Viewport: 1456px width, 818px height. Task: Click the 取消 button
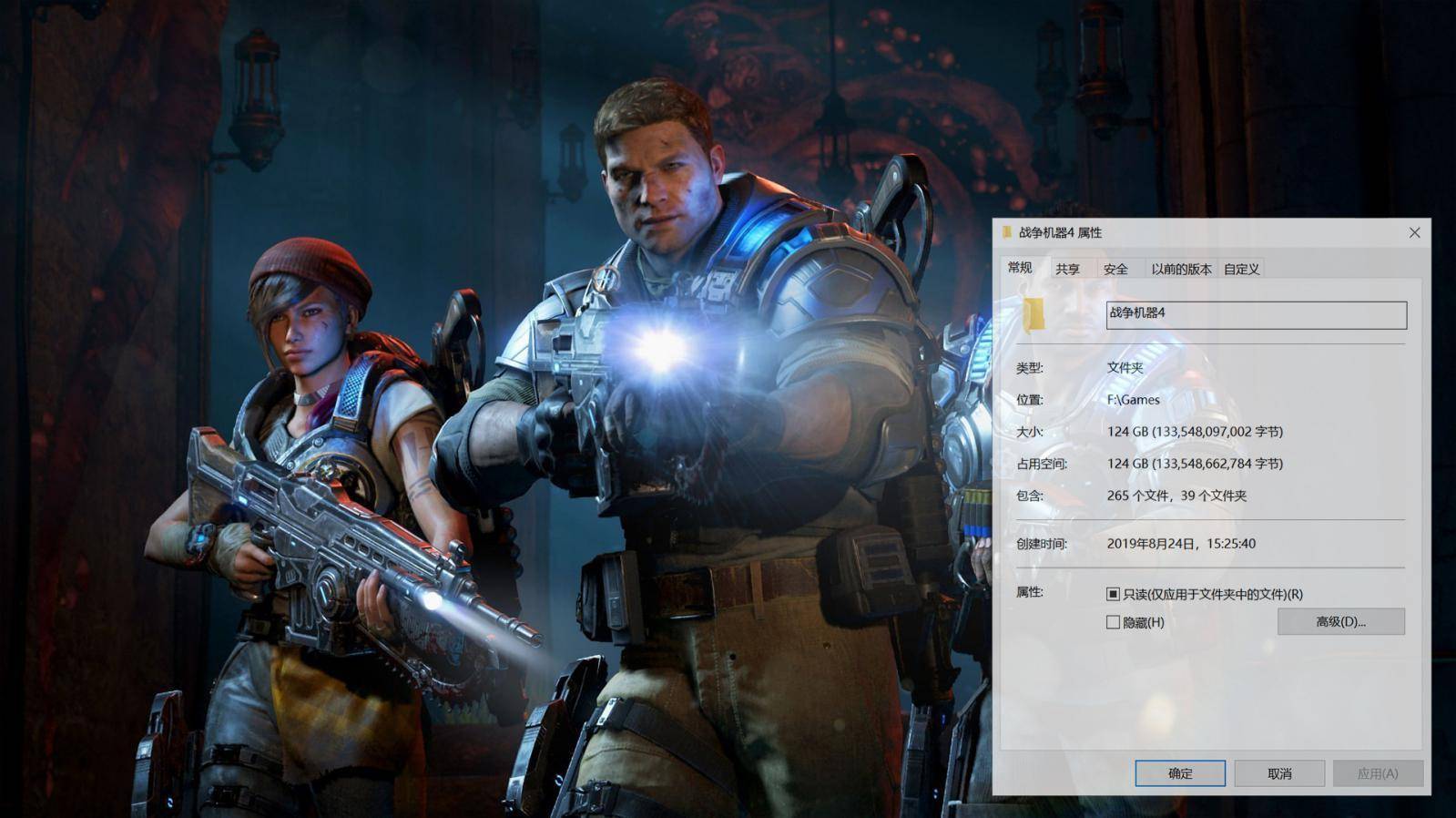pos(1279,773)
